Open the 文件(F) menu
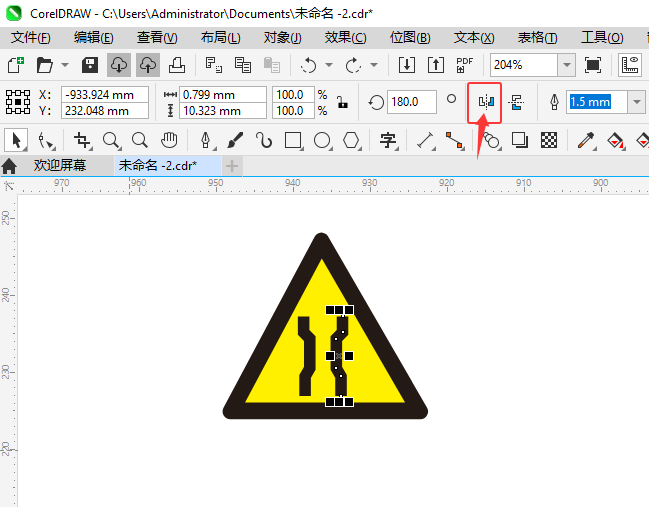 click(x=31, y=38)
